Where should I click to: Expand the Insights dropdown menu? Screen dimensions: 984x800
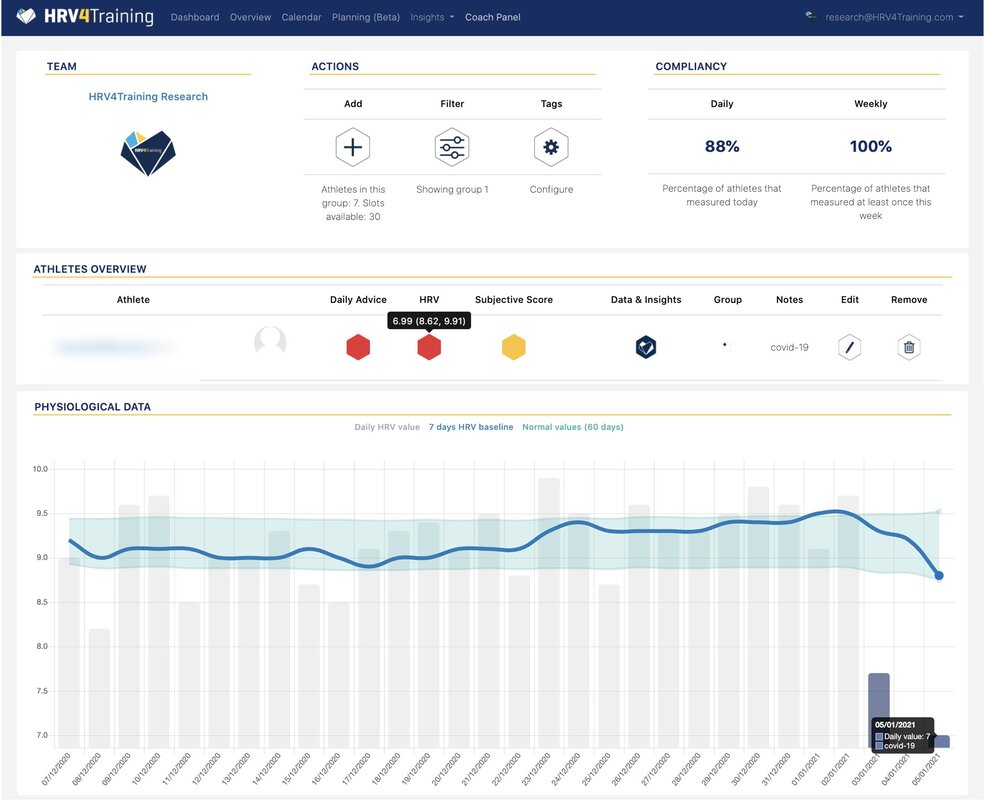click(x=432, y=17)
